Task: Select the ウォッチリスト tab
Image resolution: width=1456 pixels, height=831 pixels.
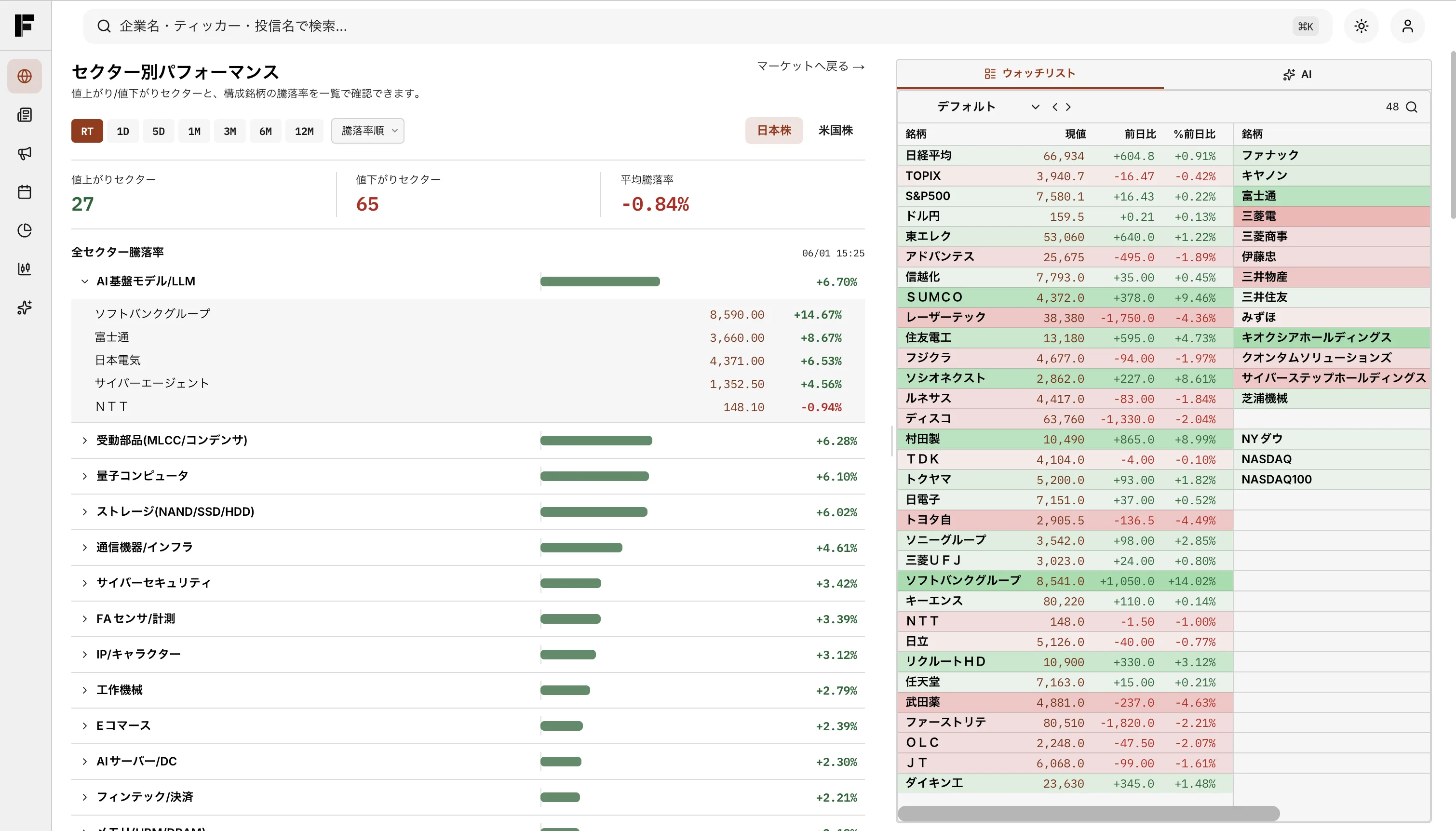Action: pyautogui.click(x=1030, y=74)
